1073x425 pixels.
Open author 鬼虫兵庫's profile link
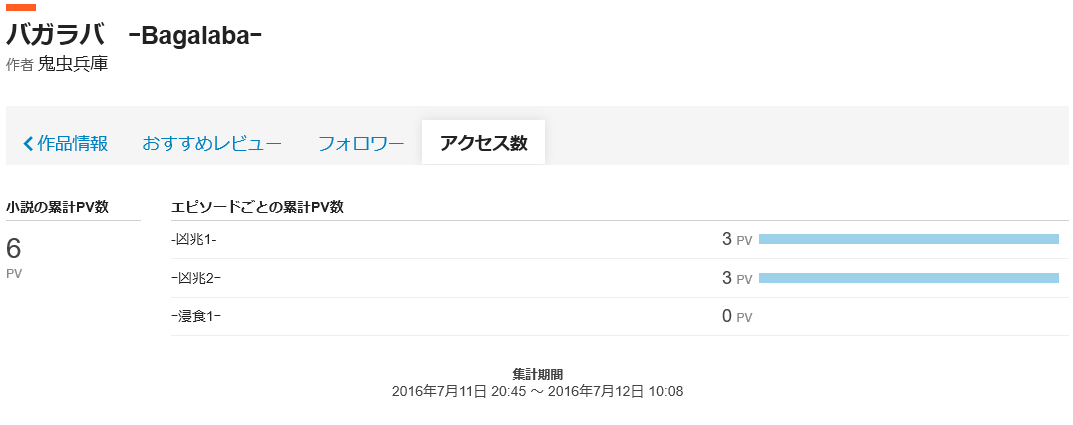click(x=73, y=65)
